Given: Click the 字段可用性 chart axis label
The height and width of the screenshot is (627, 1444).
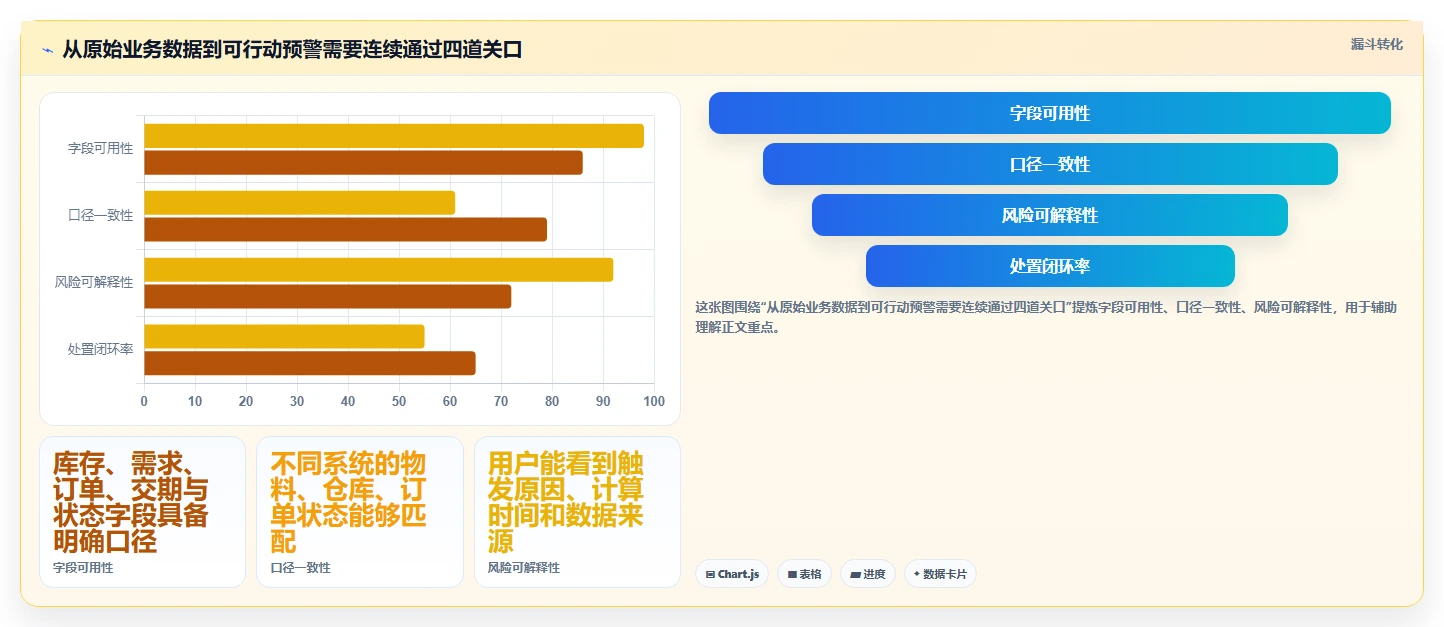Looking at the screenshot, I should [100, 148].
